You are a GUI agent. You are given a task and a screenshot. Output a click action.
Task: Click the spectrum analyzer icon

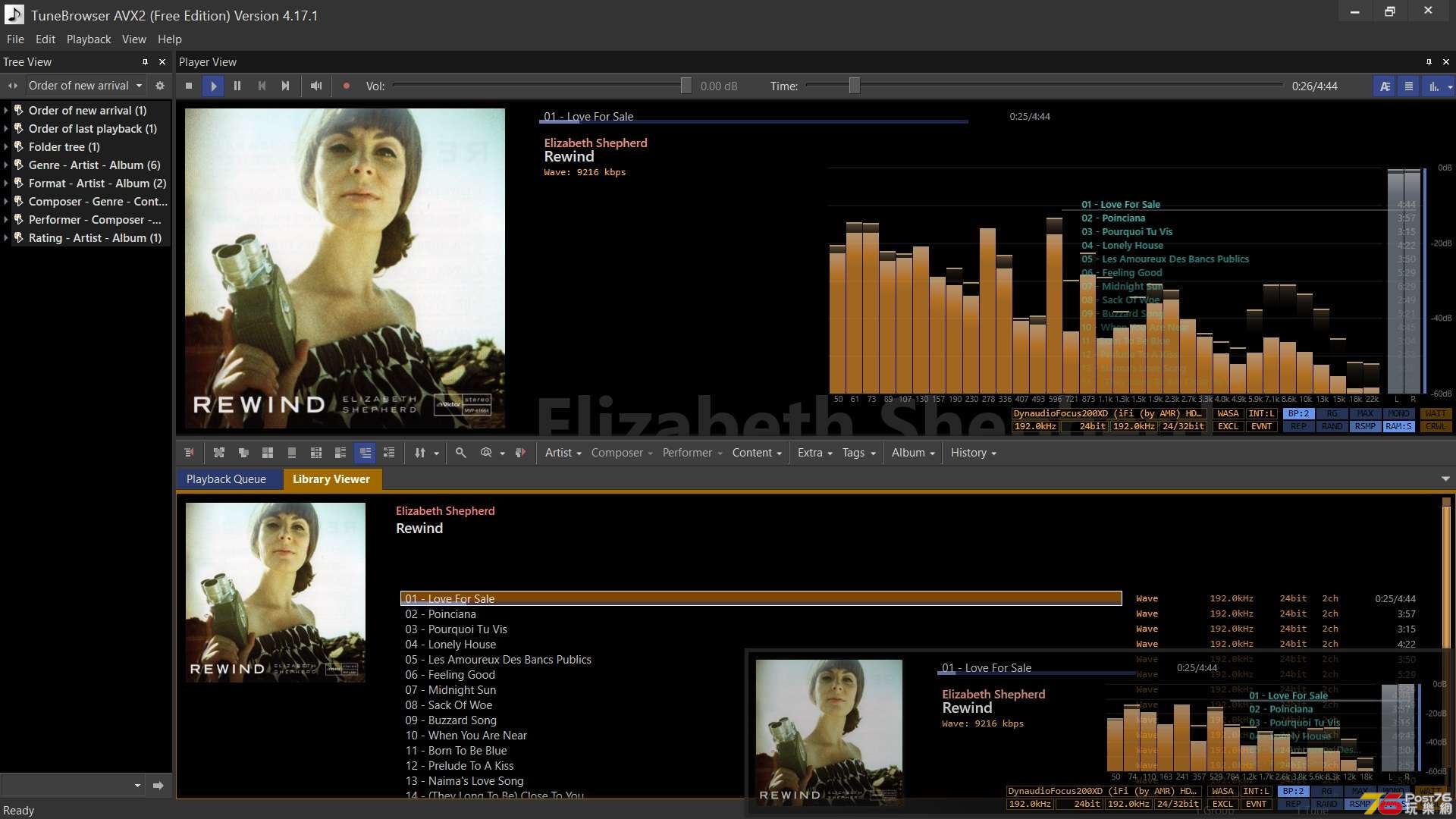[1433, 86]
